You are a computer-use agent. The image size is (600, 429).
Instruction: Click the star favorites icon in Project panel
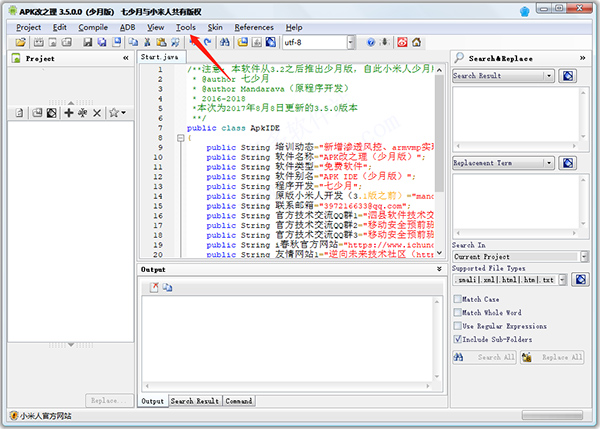114,113
